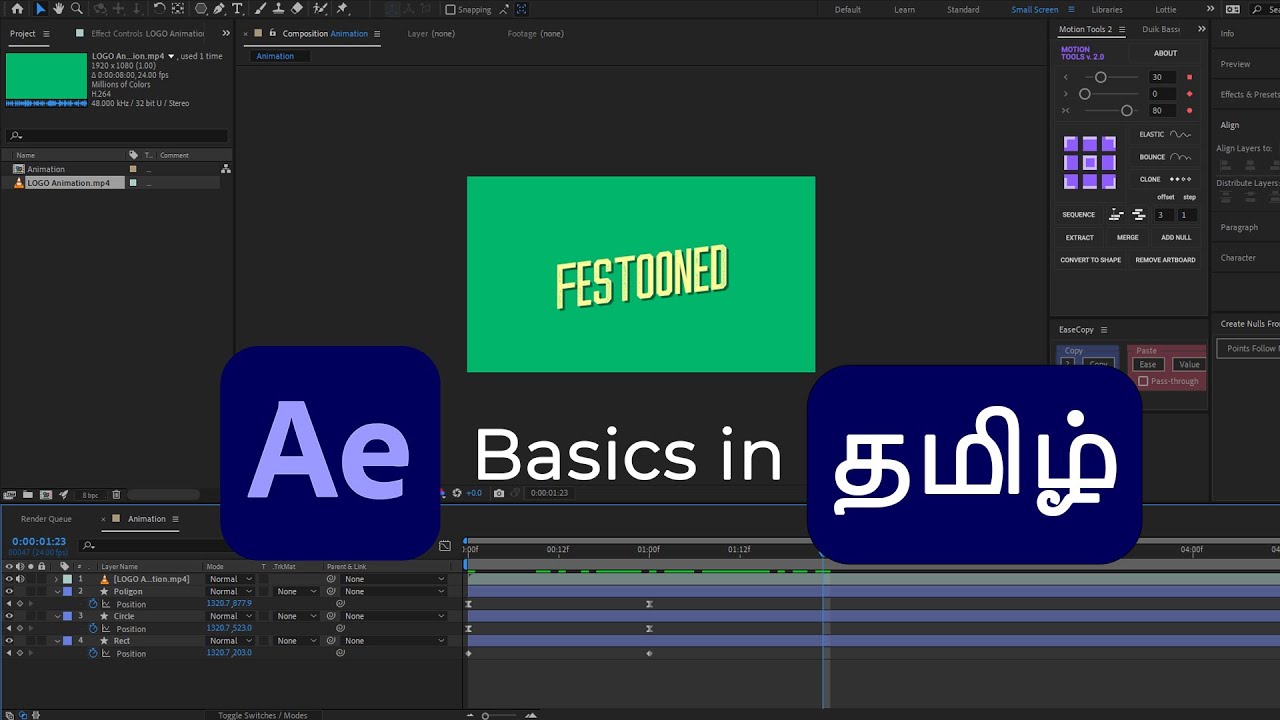This screenshot has height=720, width=1280.
Task: Select the Type tool
Action: tap(237, 9)
